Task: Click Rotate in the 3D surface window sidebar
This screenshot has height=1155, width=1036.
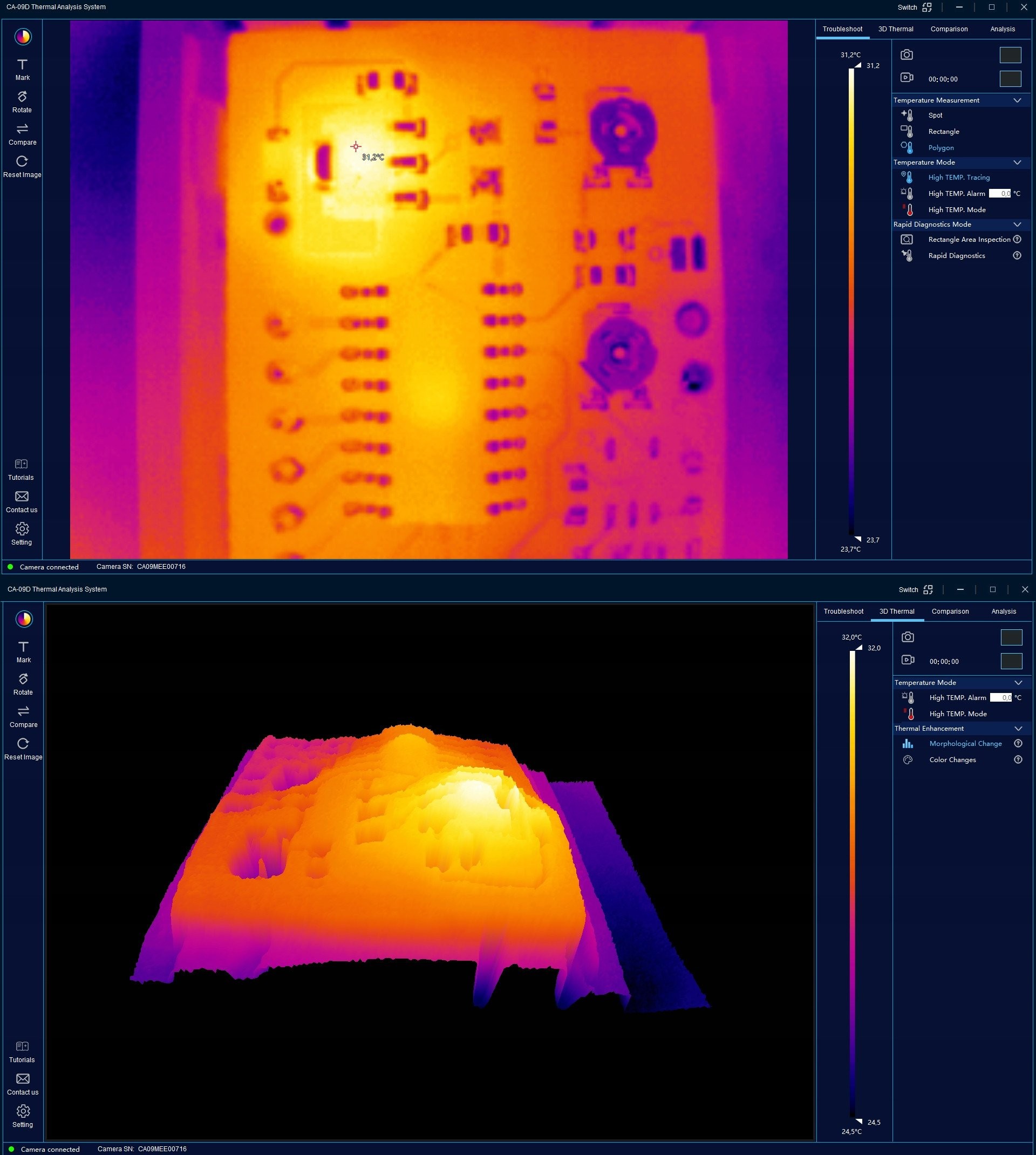Action: tap(23, 684)
